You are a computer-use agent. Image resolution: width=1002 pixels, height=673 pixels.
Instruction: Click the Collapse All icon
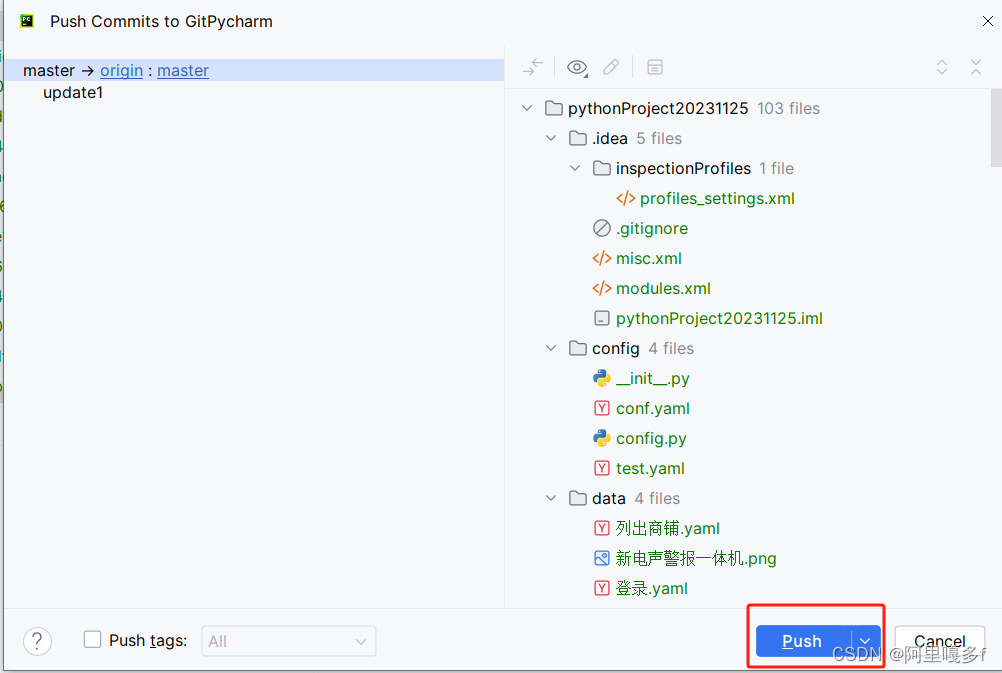point(976,67)
